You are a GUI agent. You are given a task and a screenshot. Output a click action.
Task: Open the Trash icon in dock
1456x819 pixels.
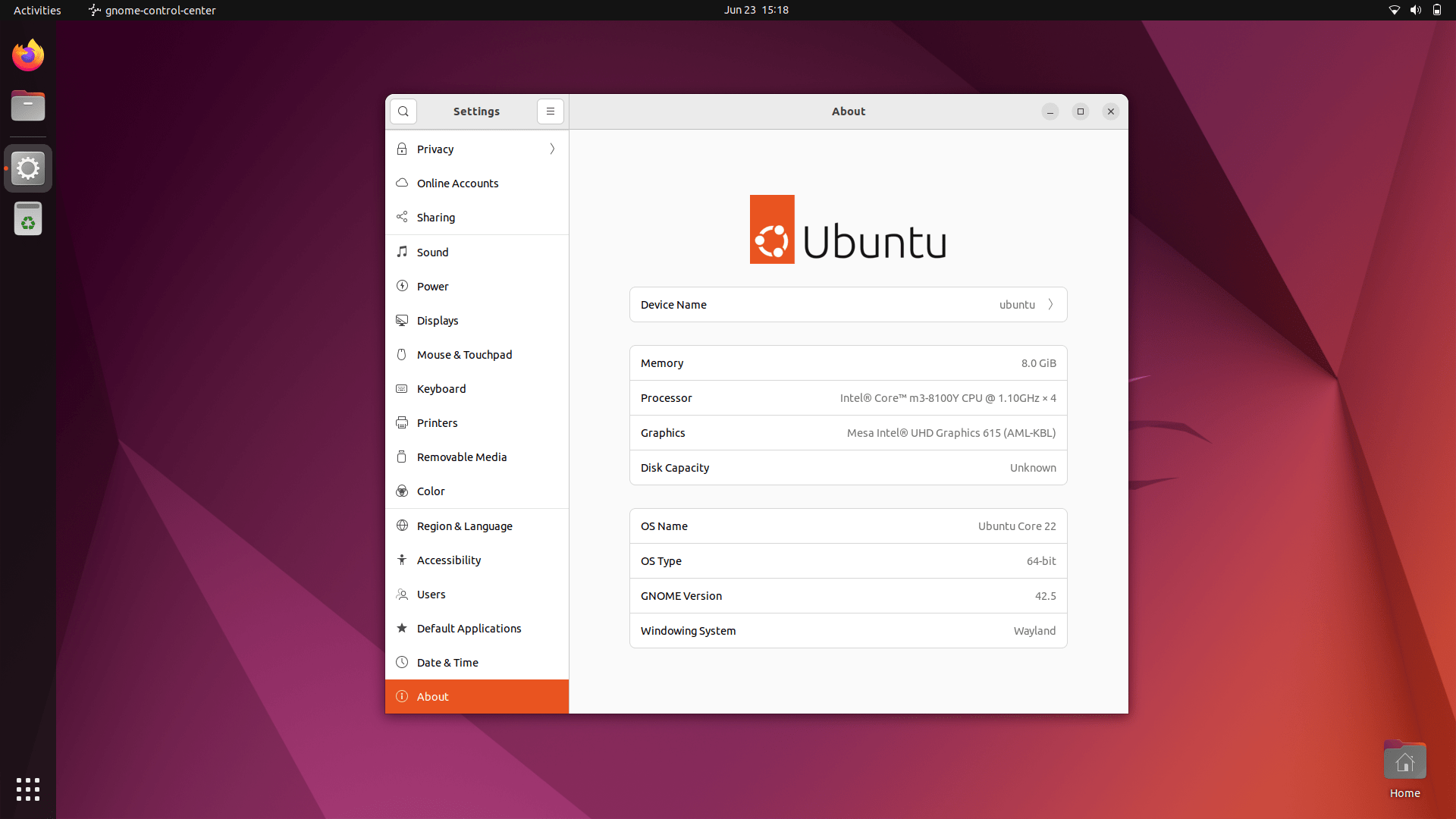coord(28,219)
